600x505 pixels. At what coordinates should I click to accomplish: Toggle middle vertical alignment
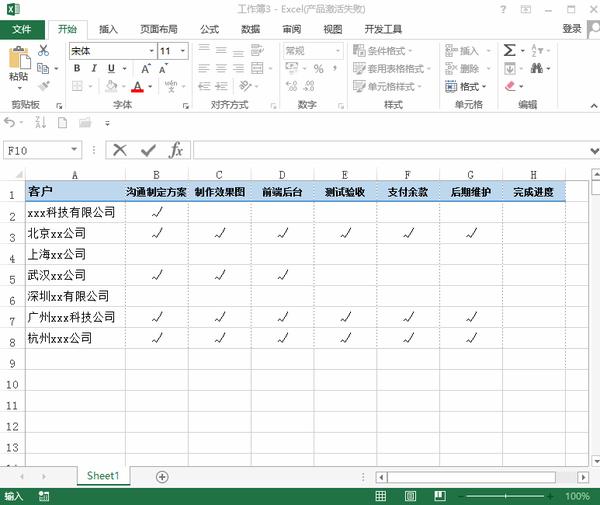point(221,50)
